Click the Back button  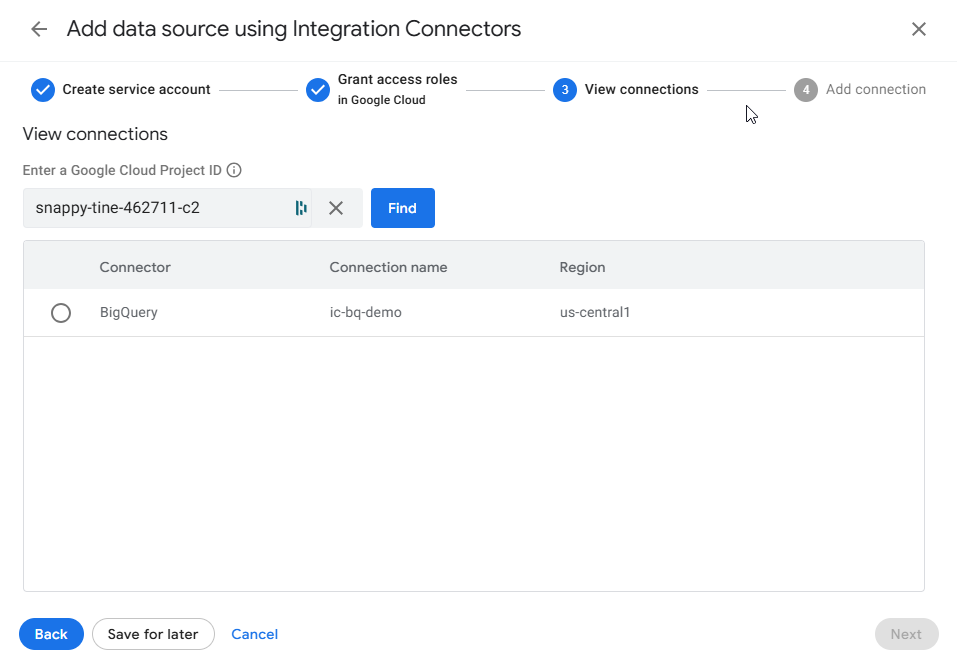[x=51, y=634]
